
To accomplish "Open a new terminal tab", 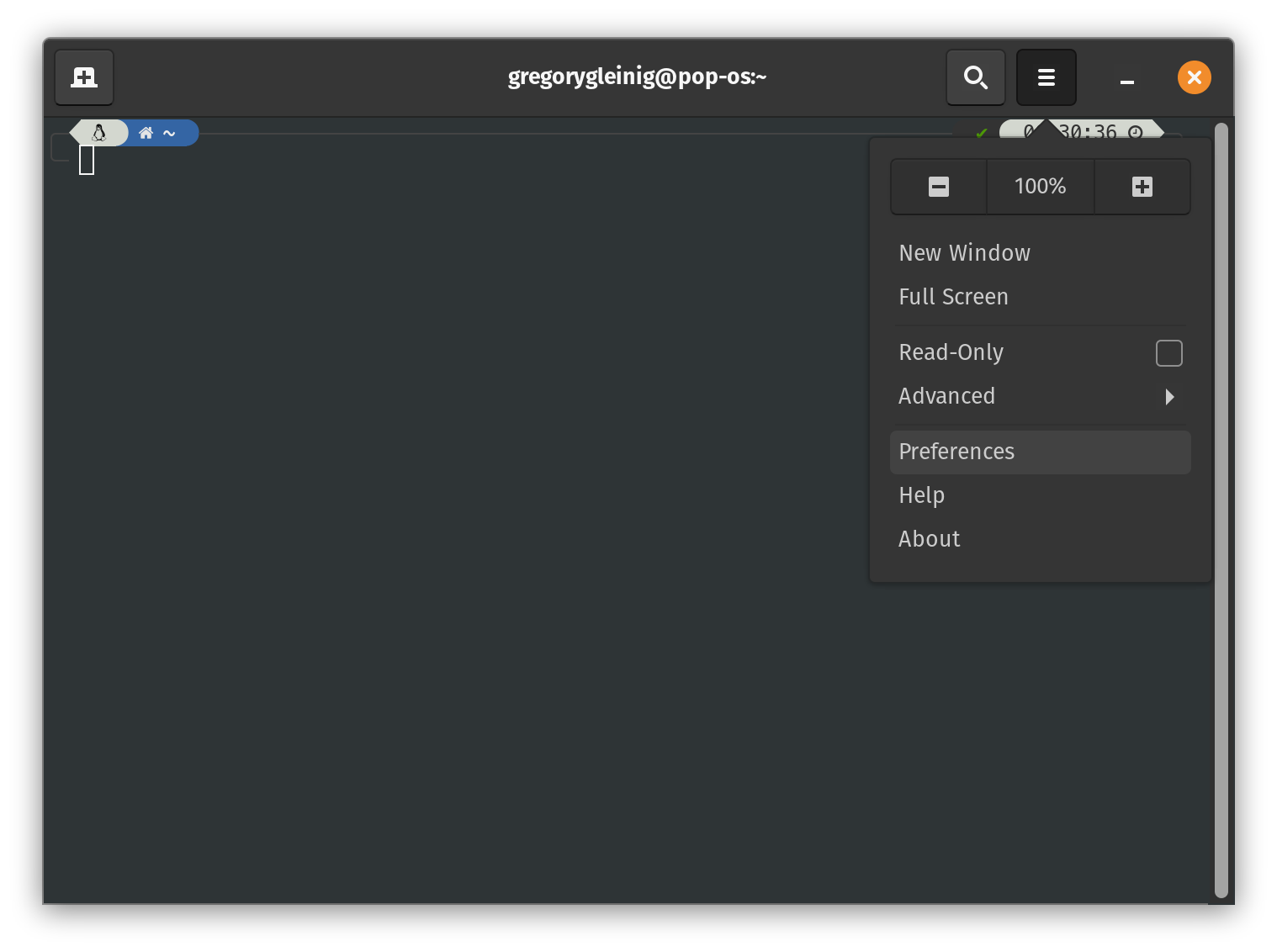I will tap(84, 77).
